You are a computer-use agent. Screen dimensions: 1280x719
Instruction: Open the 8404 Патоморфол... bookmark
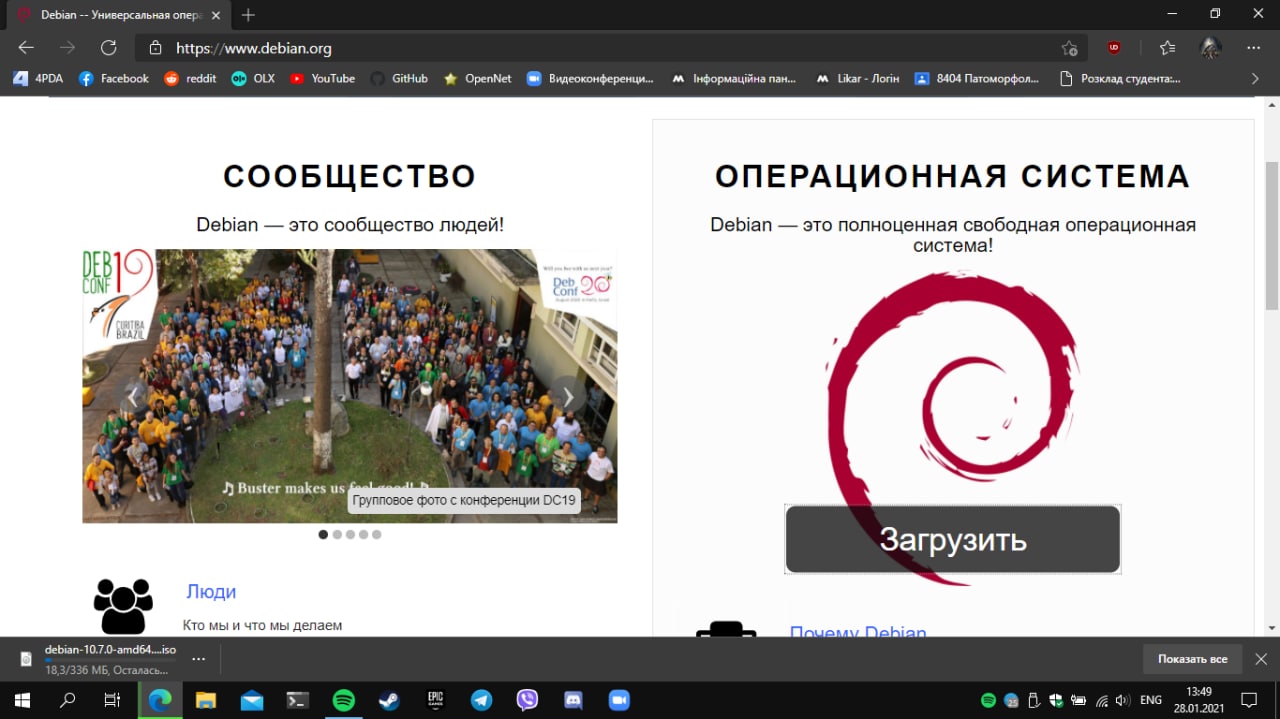pyautogui.click(x=977, y=78)
